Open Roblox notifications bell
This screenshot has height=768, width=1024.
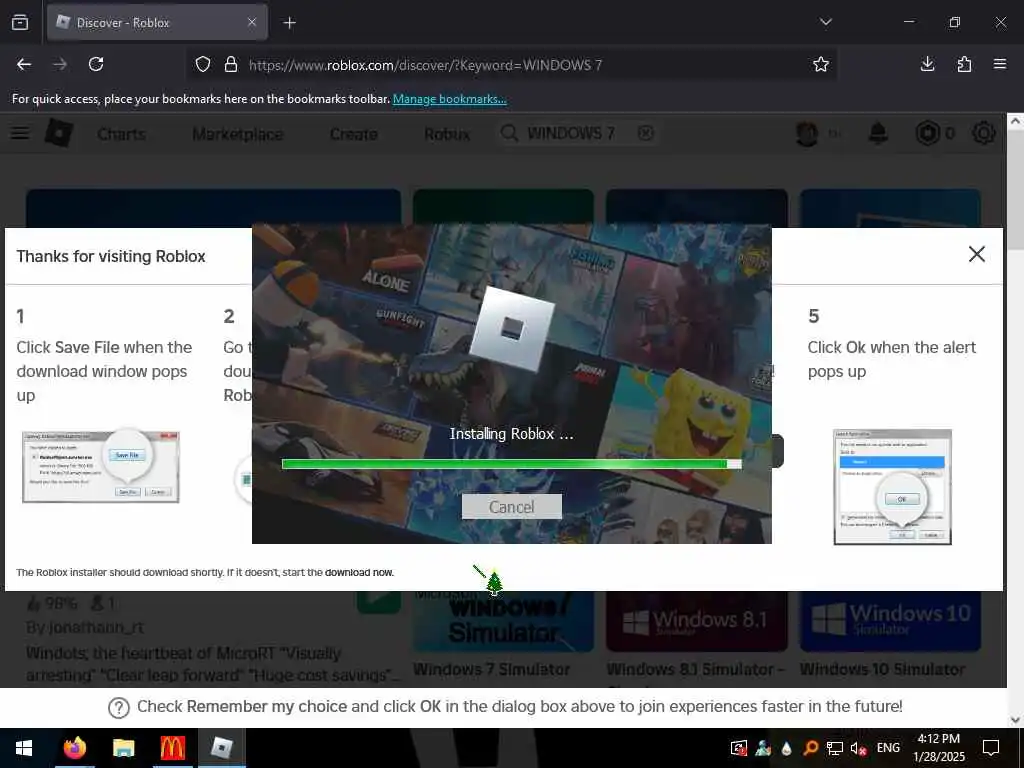point(878,133)
